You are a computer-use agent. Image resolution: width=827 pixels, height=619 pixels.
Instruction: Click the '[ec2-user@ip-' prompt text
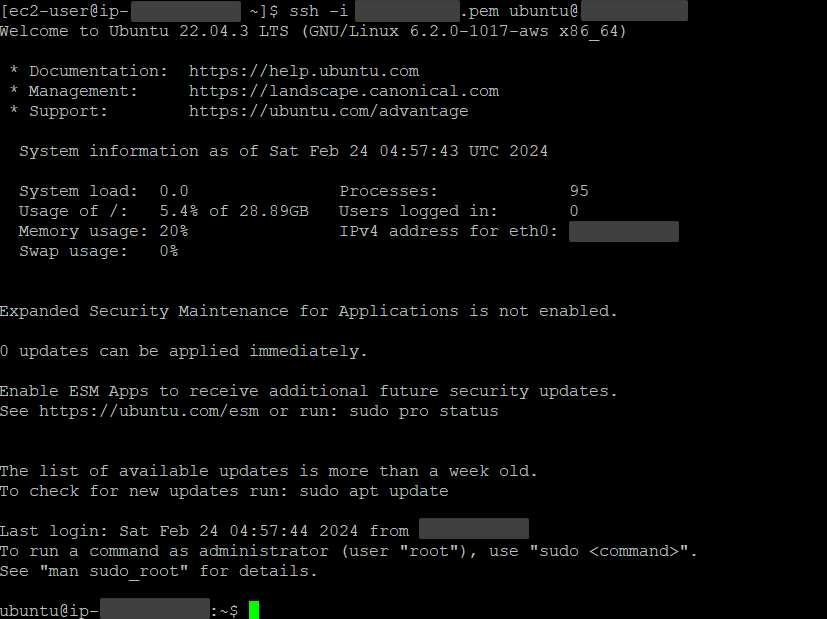[x=65, y=11]
